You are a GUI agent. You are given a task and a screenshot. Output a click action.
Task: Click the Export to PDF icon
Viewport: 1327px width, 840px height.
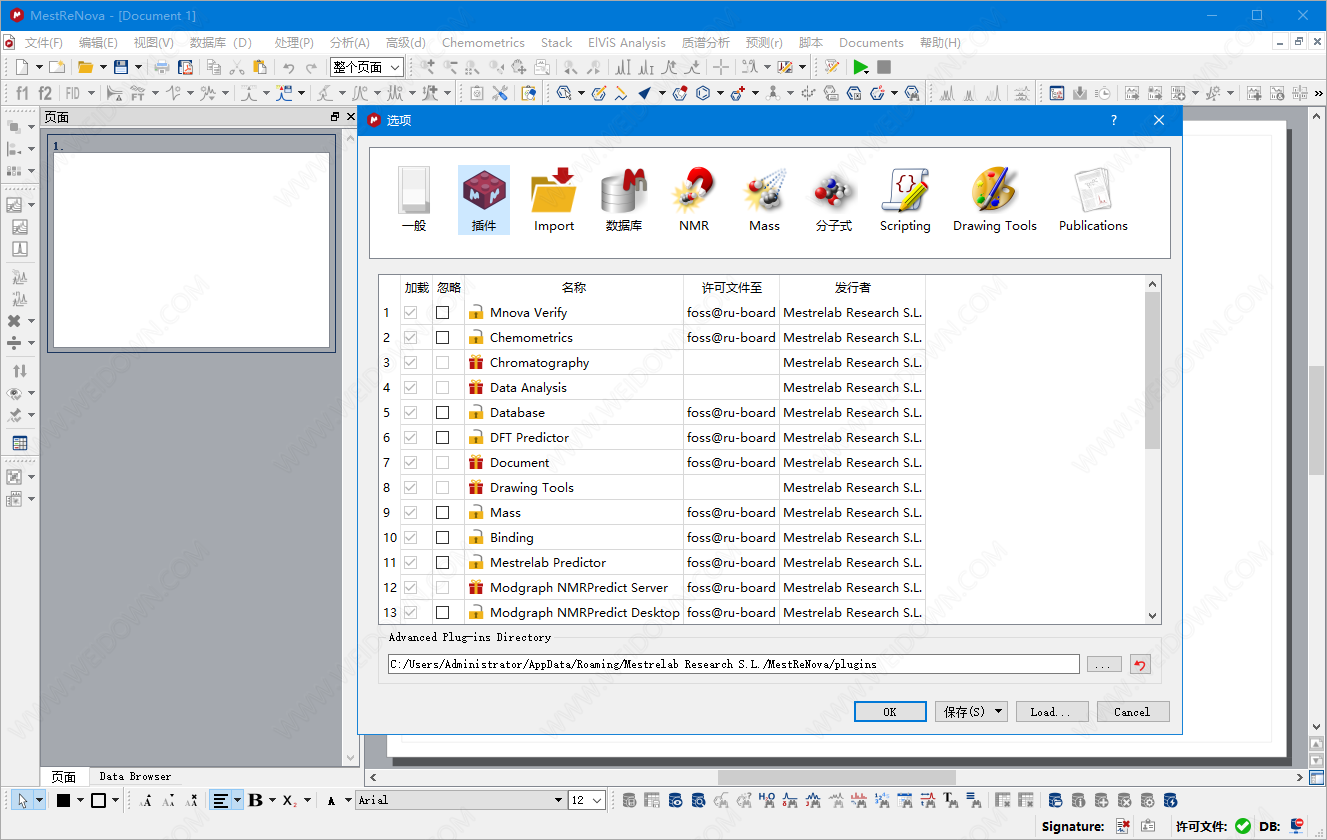[x=185, y=67]
